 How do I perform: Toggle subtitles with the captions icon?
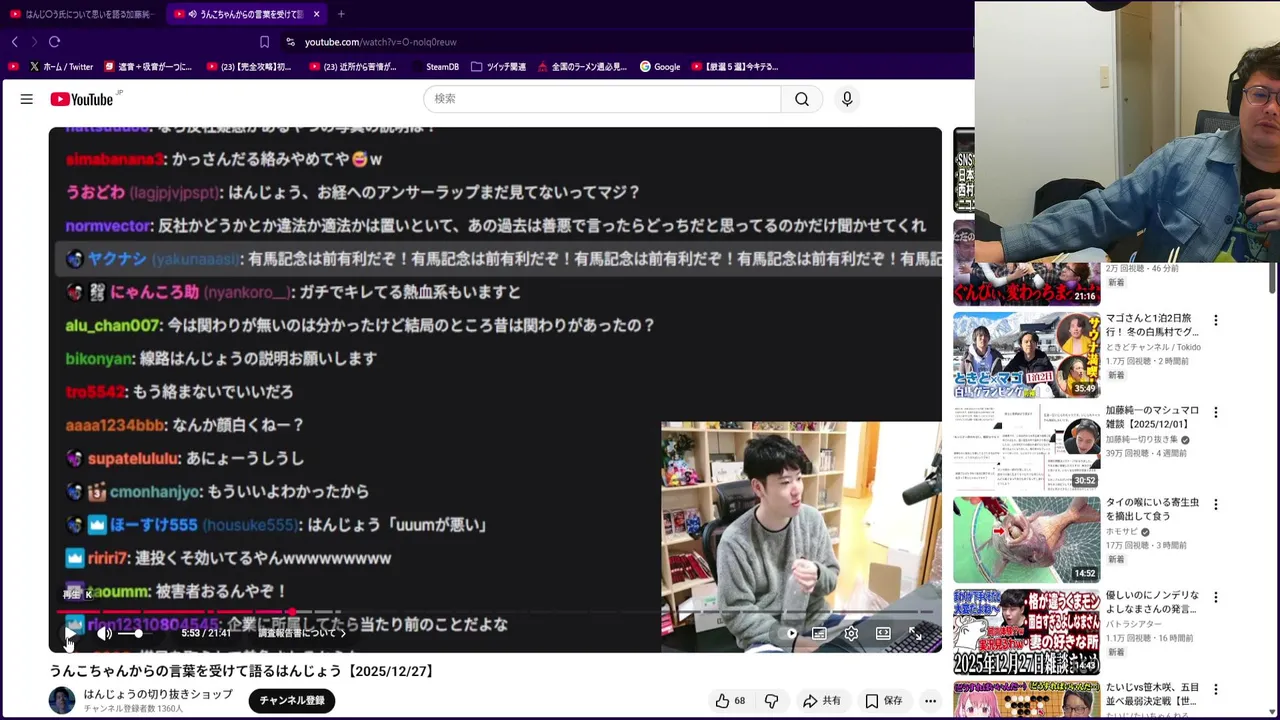point(819,633)
